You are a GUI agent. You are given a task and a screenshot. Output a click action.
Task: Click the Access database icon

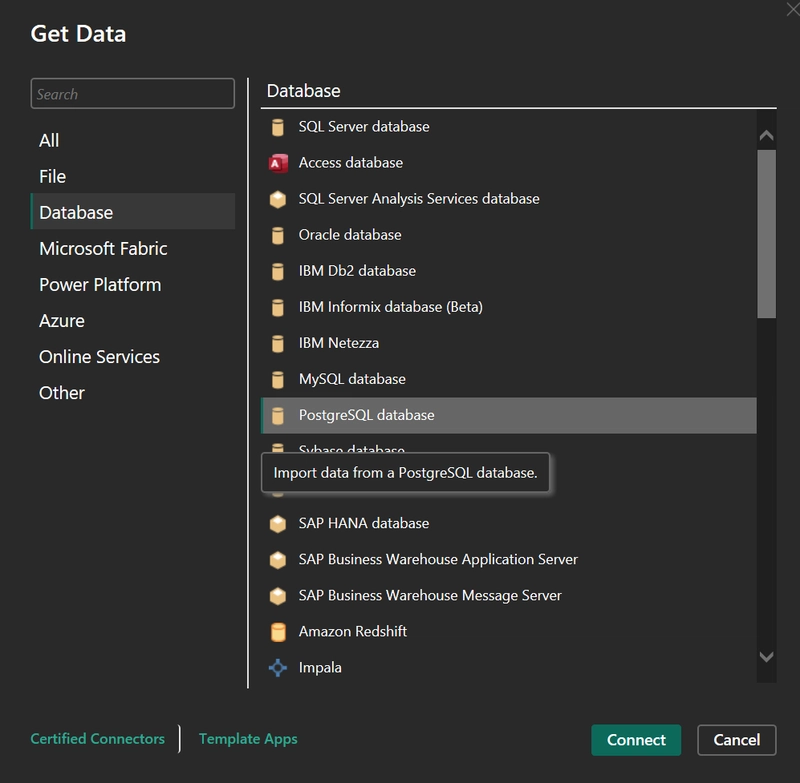(278, 163)
